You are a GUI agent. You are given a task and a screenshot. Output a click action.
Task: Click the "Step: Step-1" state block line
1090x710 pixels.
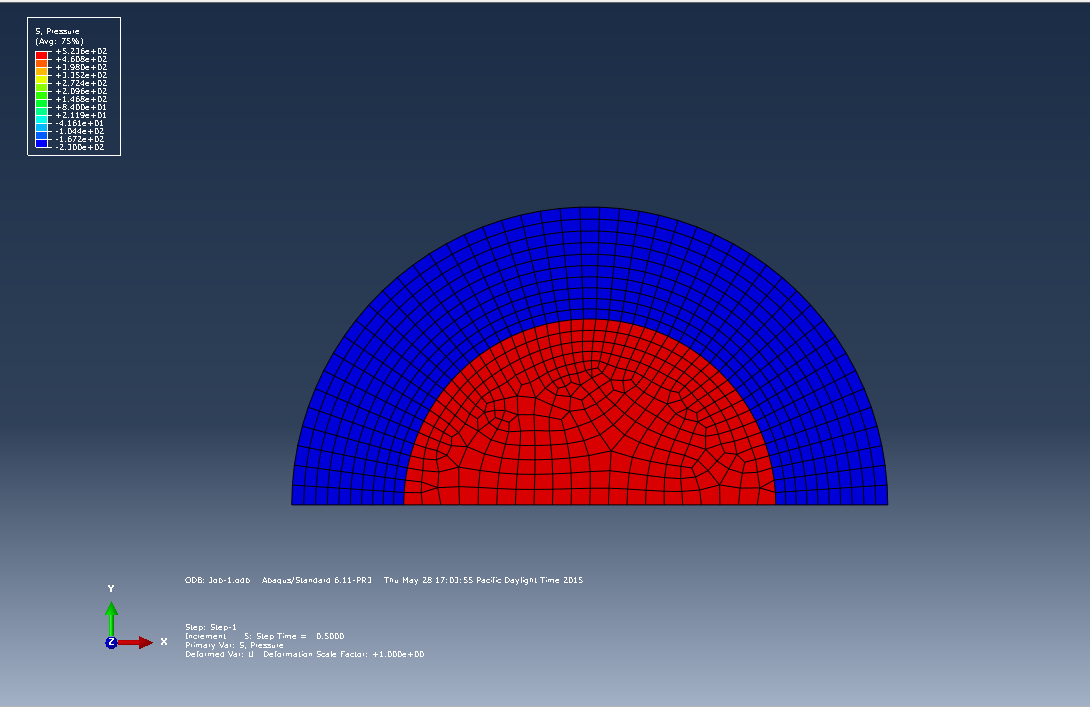[x=211, y=627]
